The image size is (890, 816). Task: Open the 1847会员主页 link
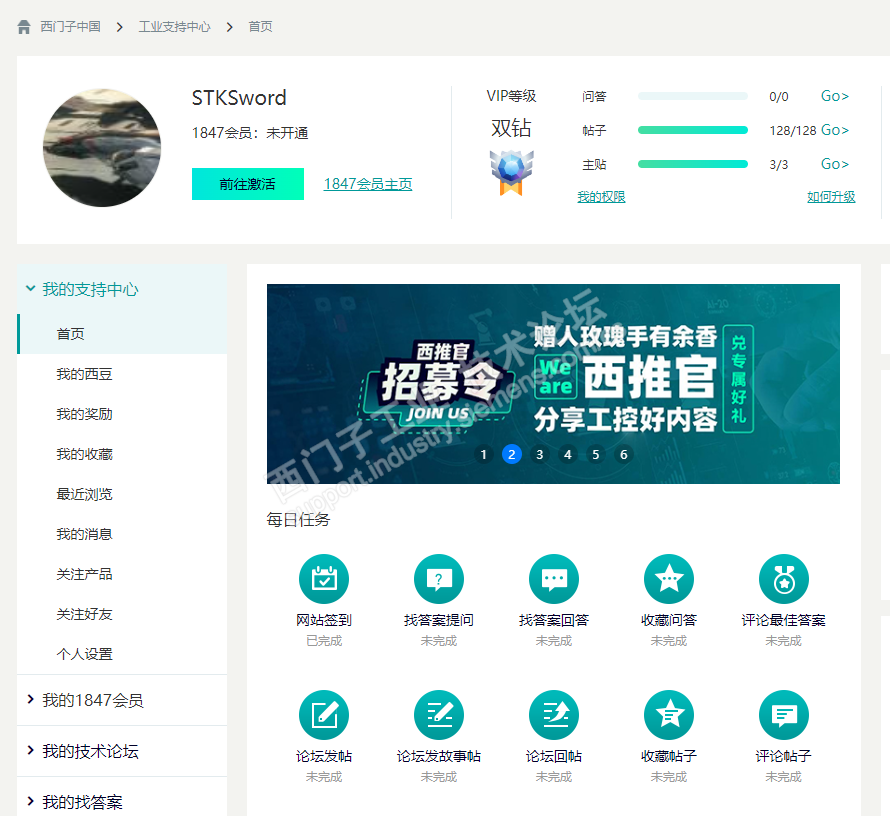(368, 184)
